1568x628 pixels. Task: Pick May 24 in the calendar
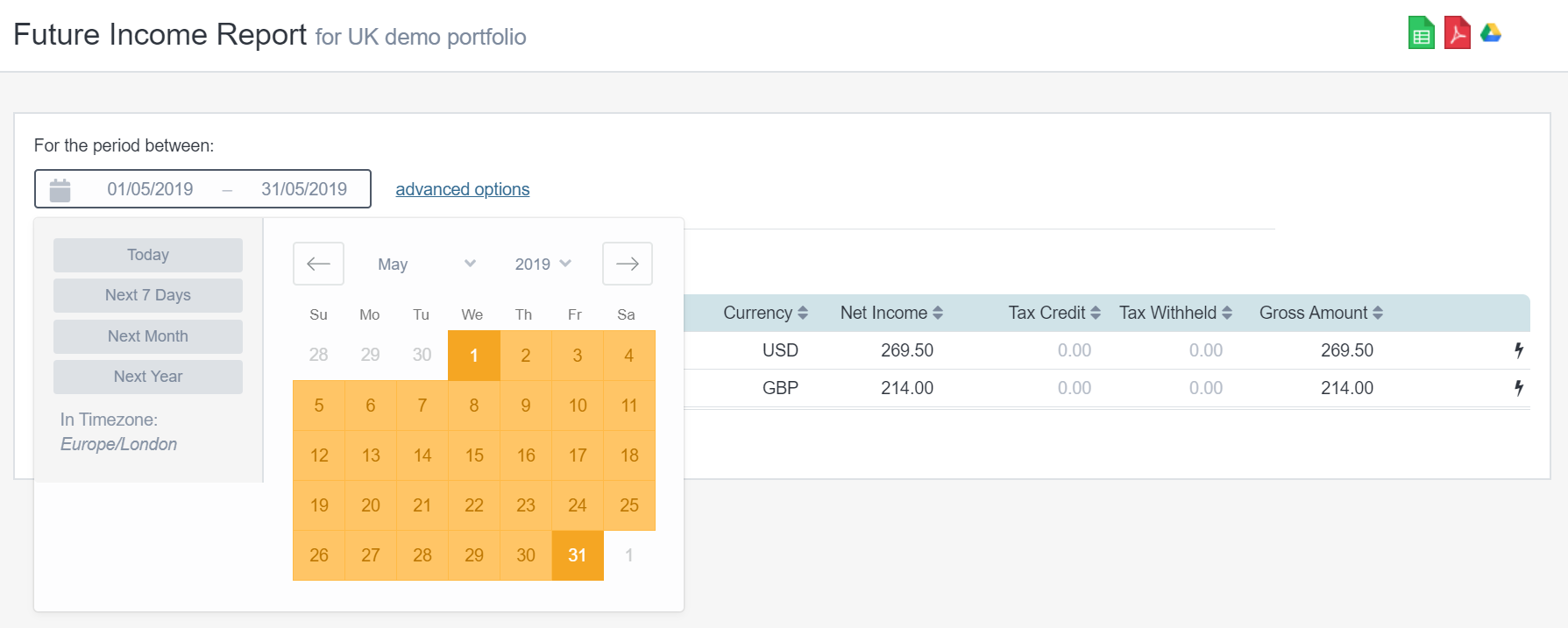(578, 505)
